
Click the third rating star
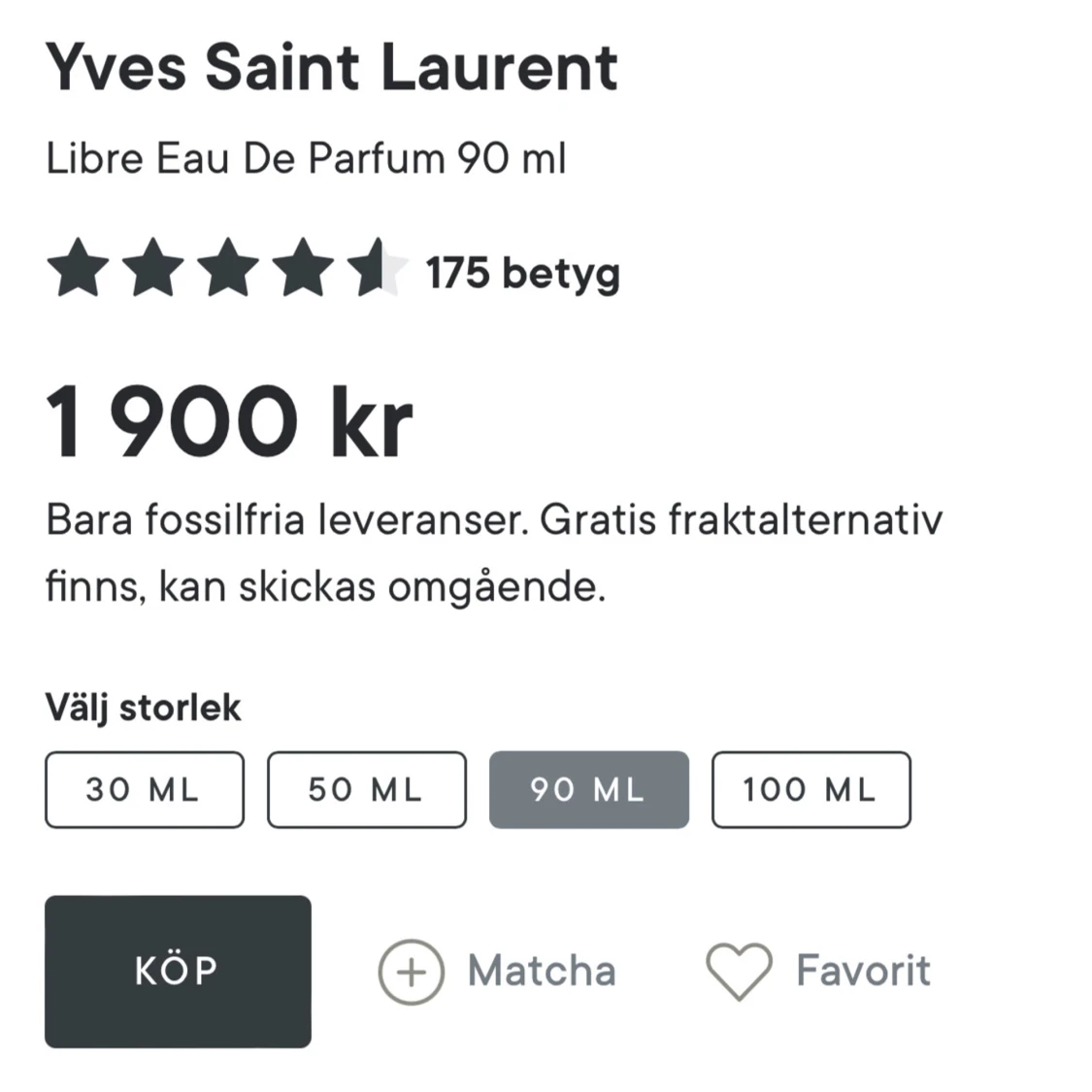coord(227,269)
